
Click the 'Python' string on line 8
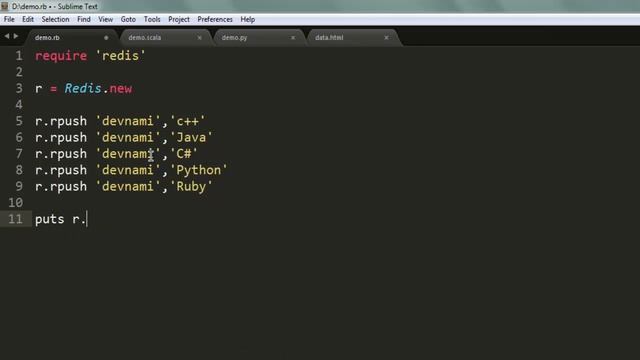(x=199, y=170)
